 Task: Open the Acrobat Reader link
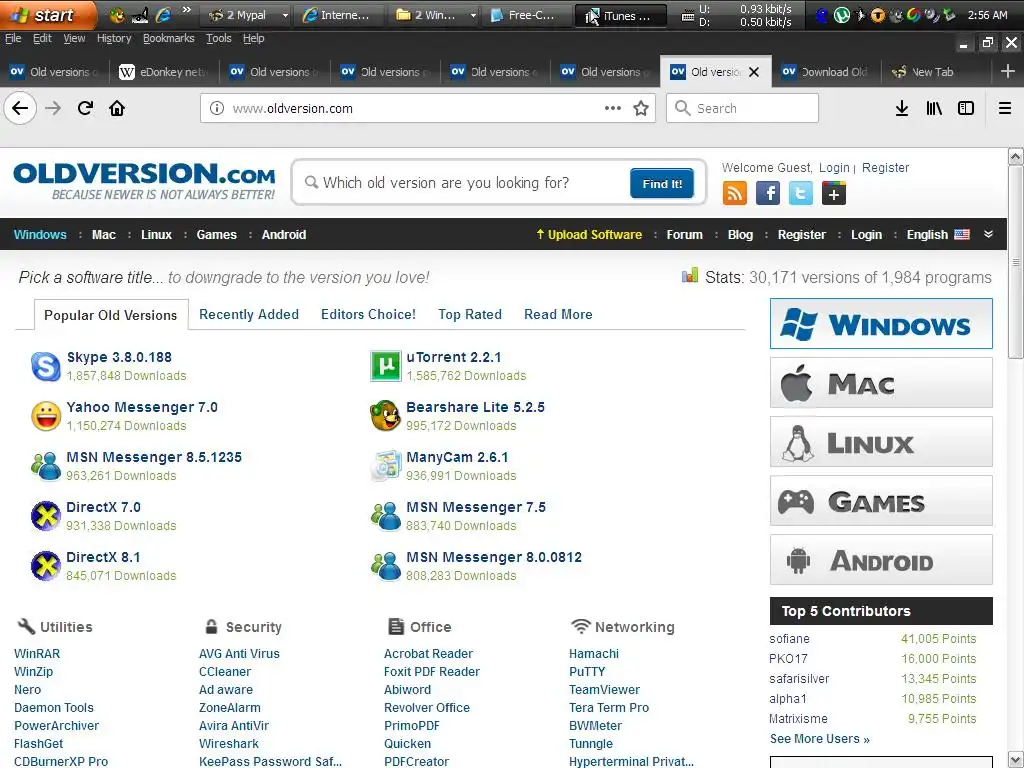click(x=428, y=654)
